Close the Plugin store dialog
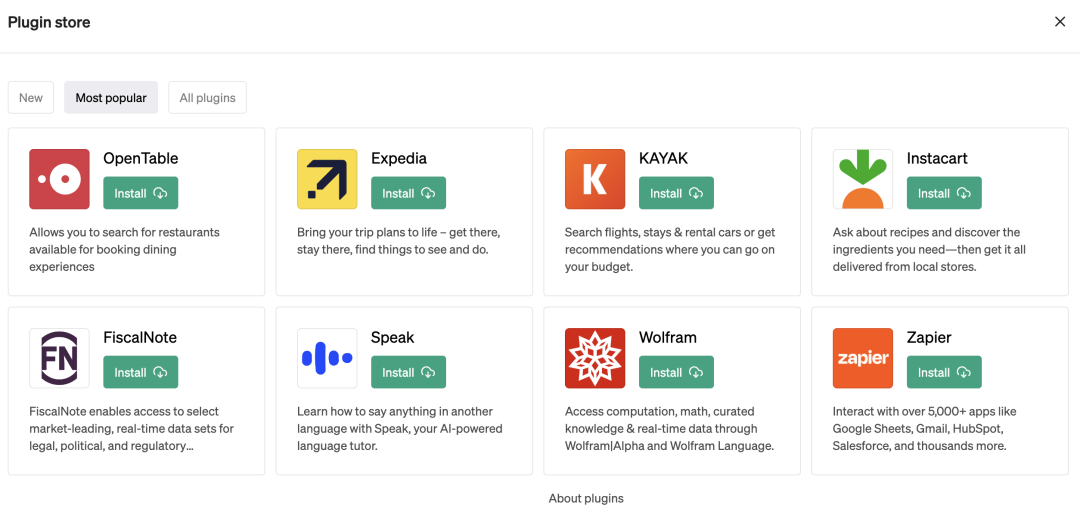The image size is (1080, 515). (x=1060, y=22)
